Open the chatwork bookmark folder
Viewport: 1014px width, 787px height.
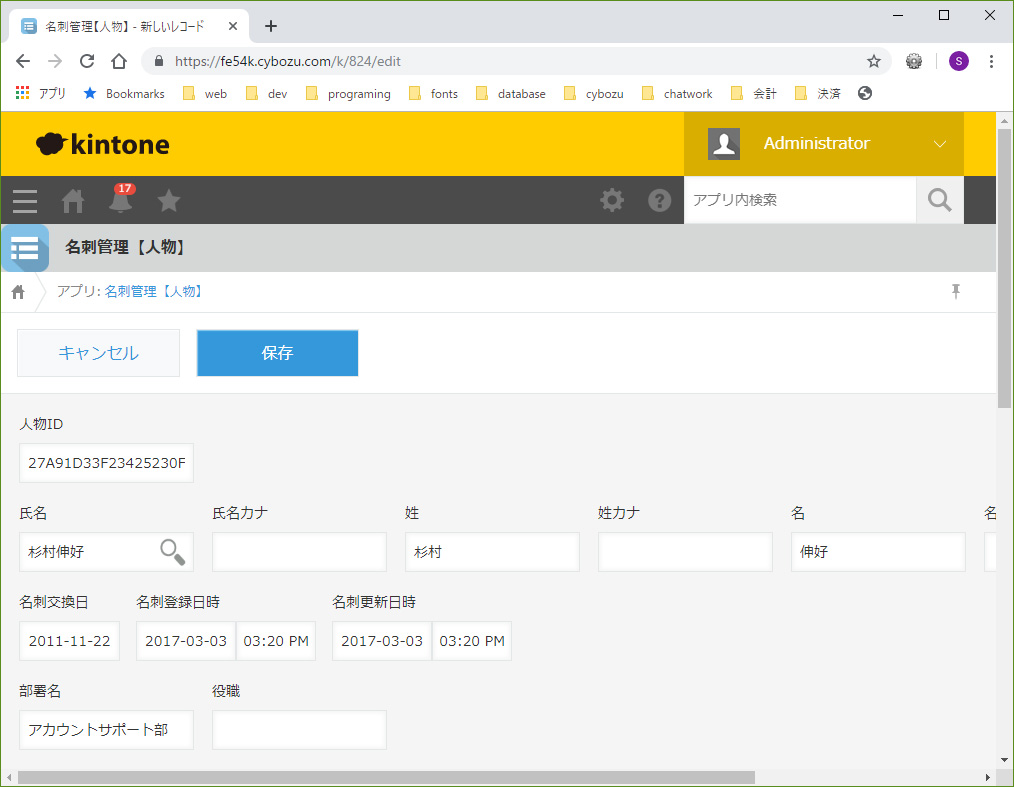click(677, 94)
